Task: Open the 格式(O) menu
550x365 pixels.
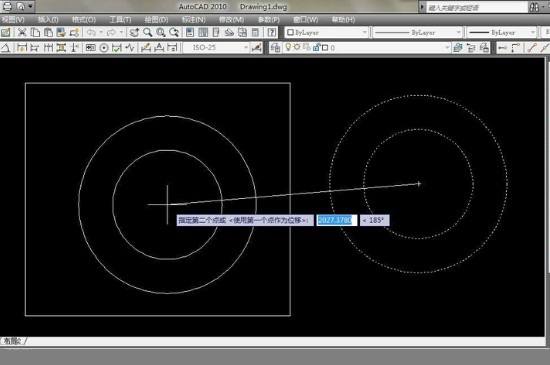Action: pos(84,19)
